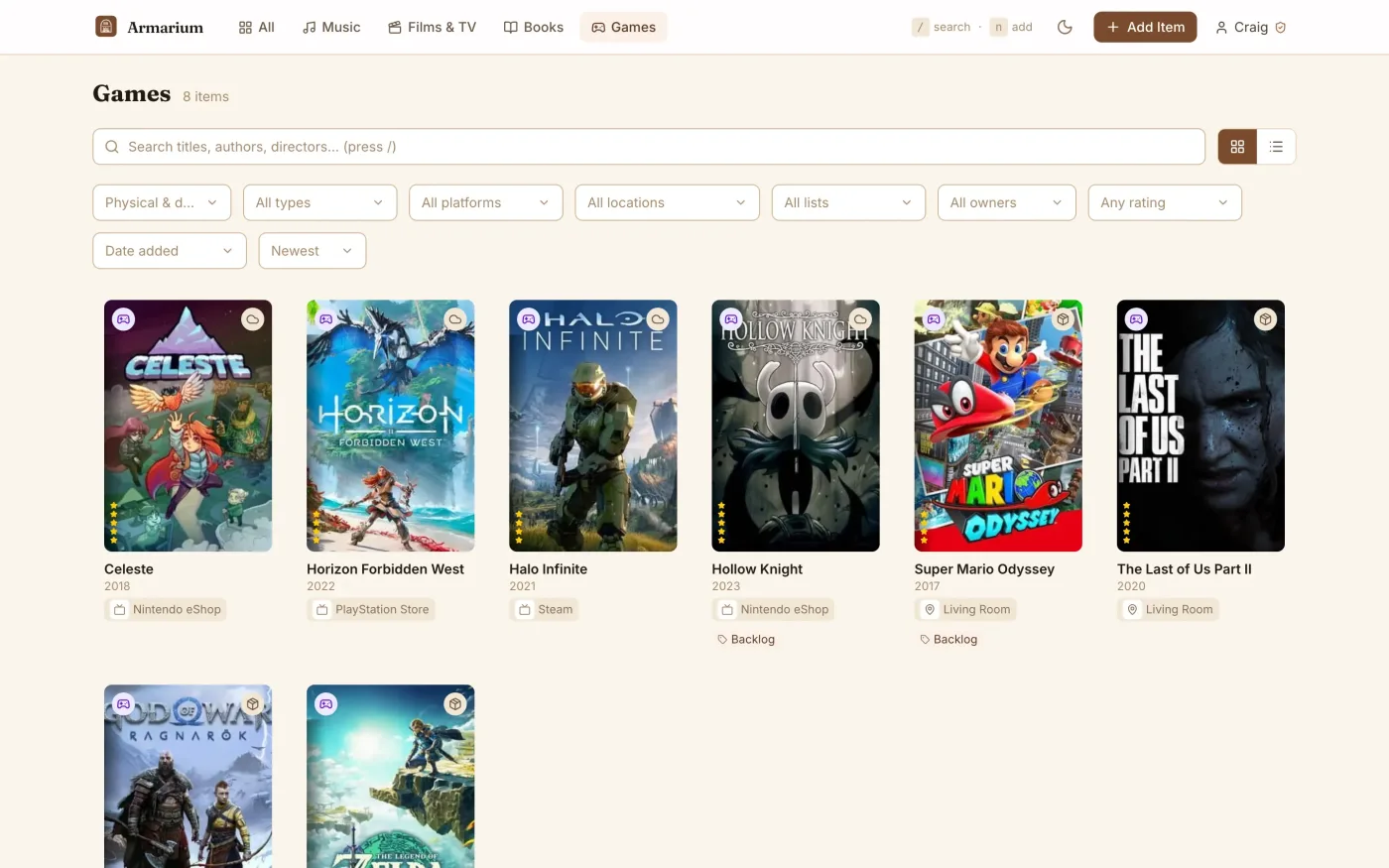The image size is (1389, 868).
Task: Expand the Any rating filter
Action: coord(1165,202)
